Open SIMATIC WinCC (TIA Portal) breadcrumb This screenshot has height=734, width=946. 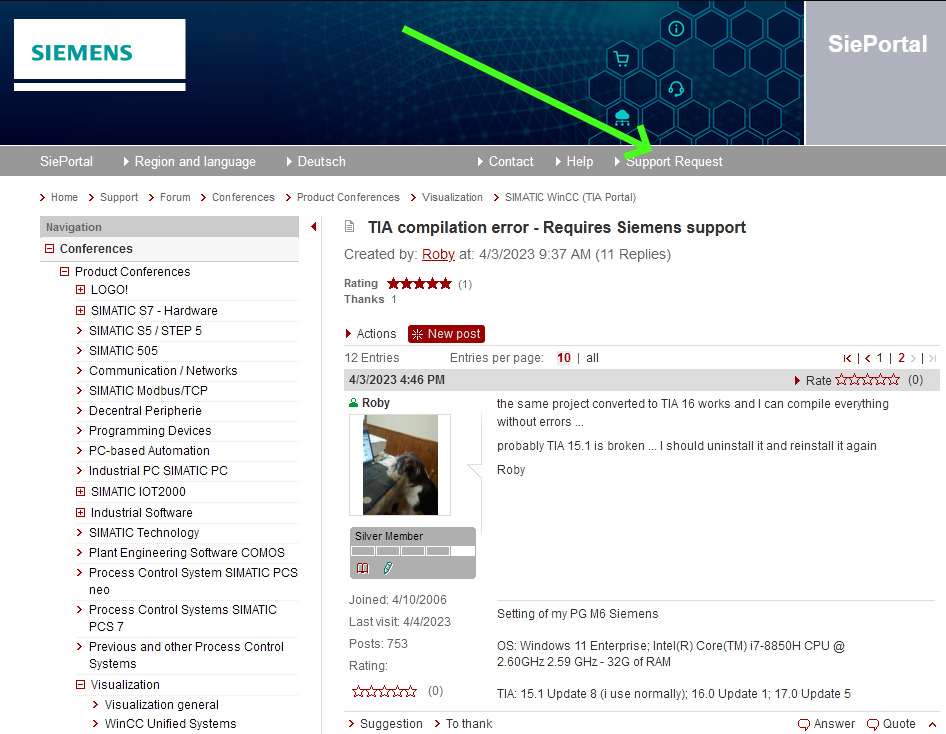click(570, 197)
